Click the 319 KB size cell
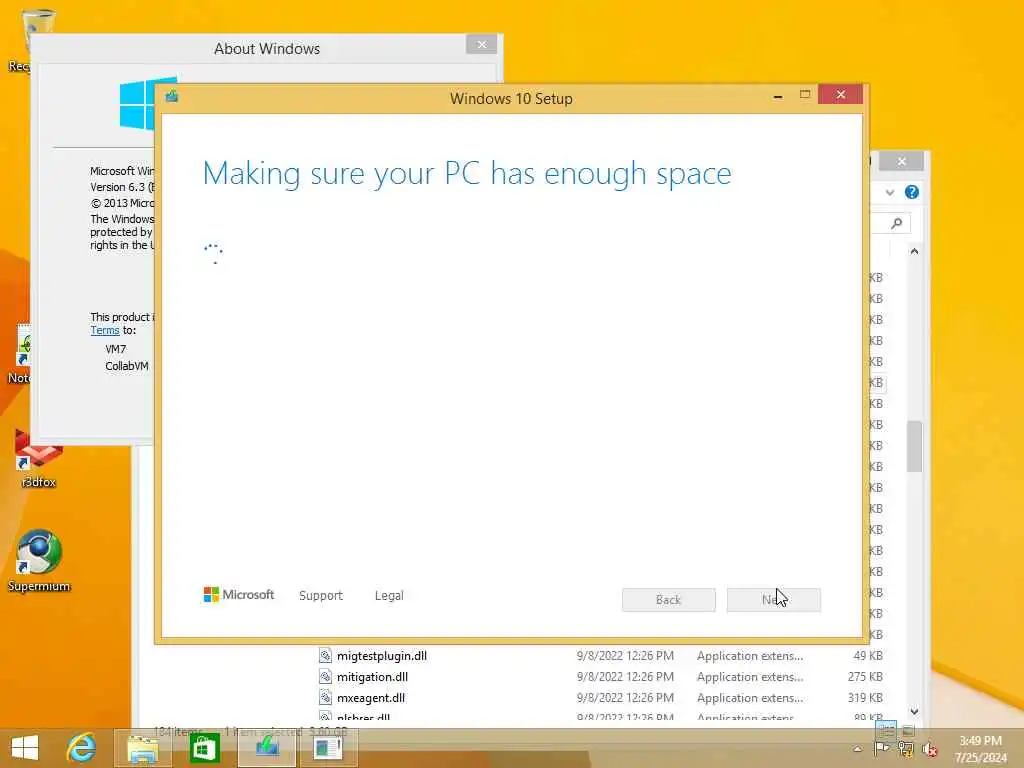Screen dimensions: 1024x768 (x=865, y=697)
